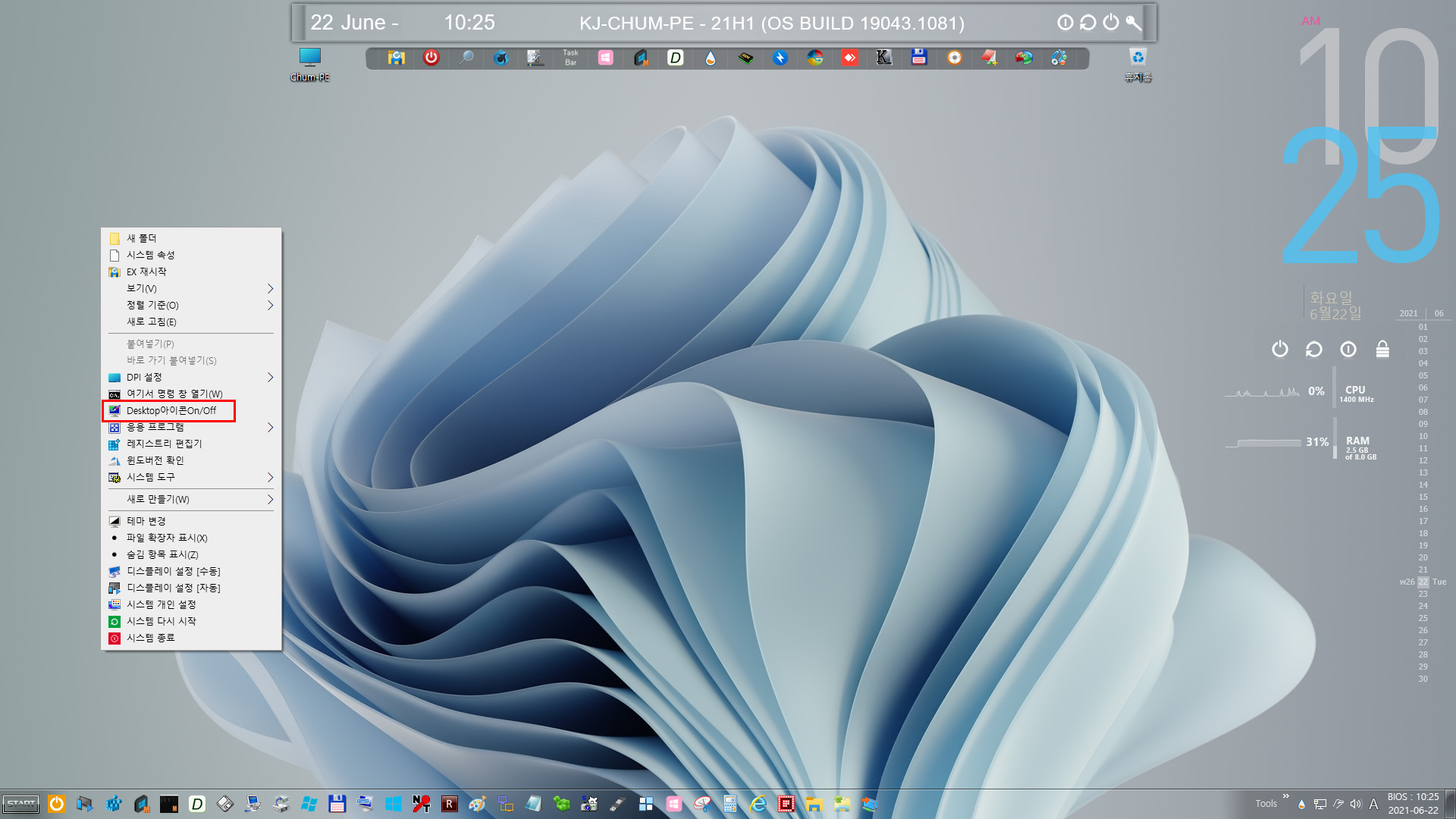Click the Tools label in the taskbar

[1266, 804]
